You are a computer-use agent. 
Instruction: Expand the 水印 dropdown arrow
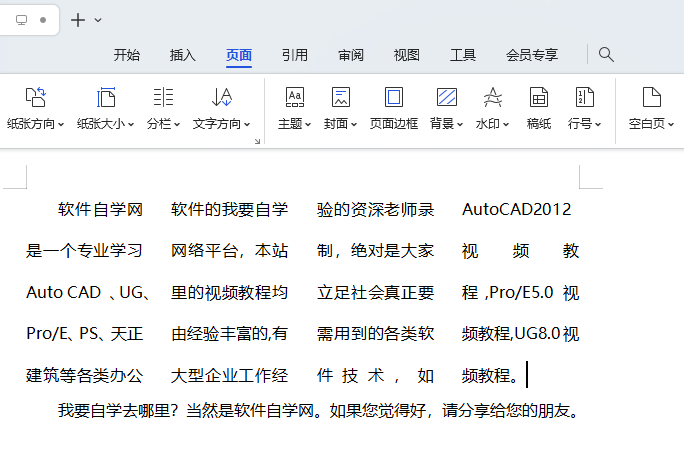pyautogui.click(x=506, y=125)
